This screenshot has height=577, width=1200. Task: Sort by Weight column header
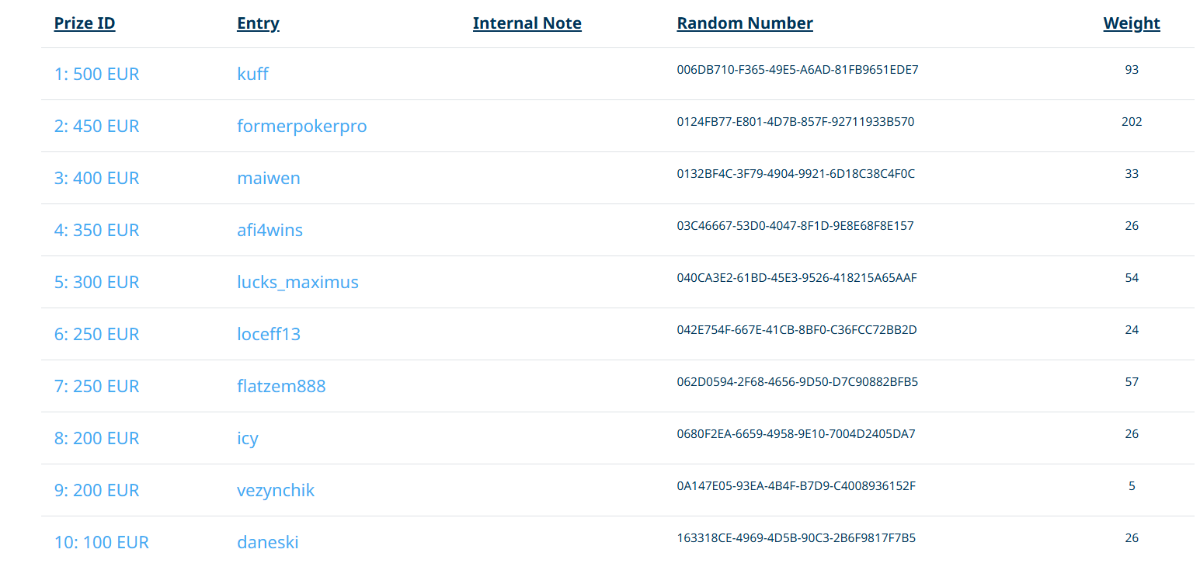tap(1131, 23)
